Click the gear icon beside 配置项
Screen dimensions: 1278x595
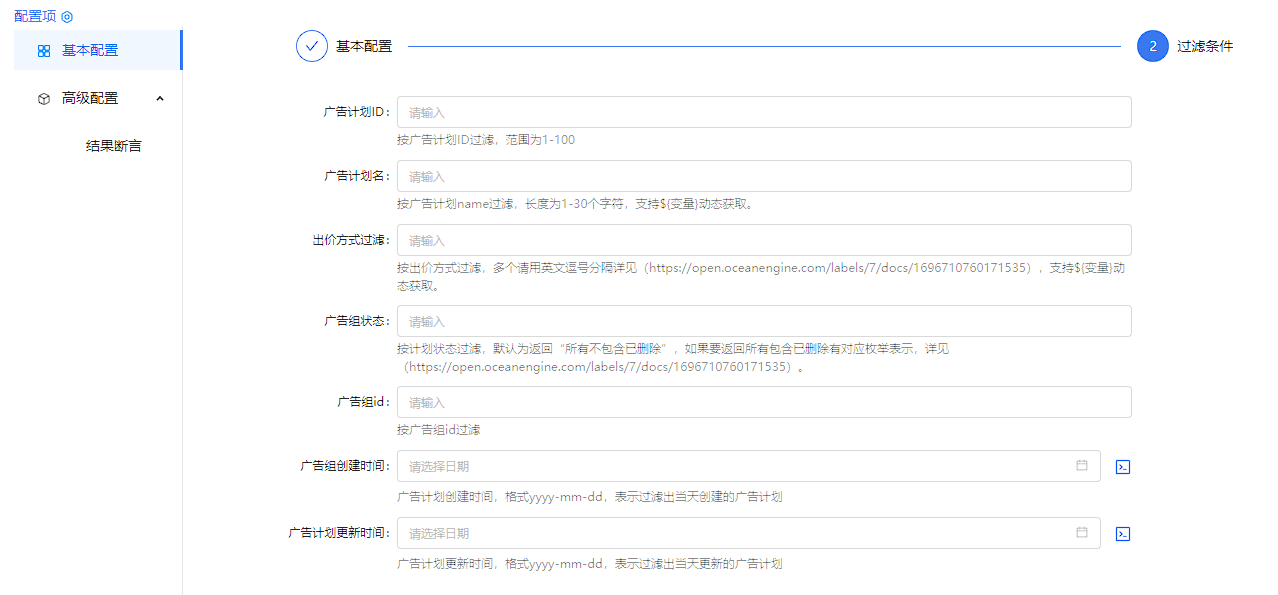(x=67, y=17)
